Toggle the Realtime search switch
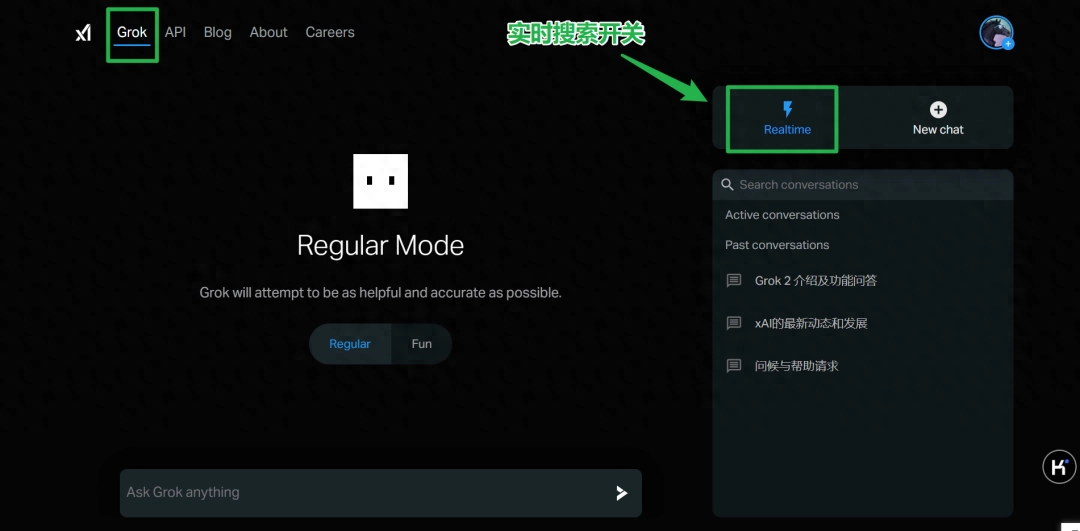 pos(787,118)
